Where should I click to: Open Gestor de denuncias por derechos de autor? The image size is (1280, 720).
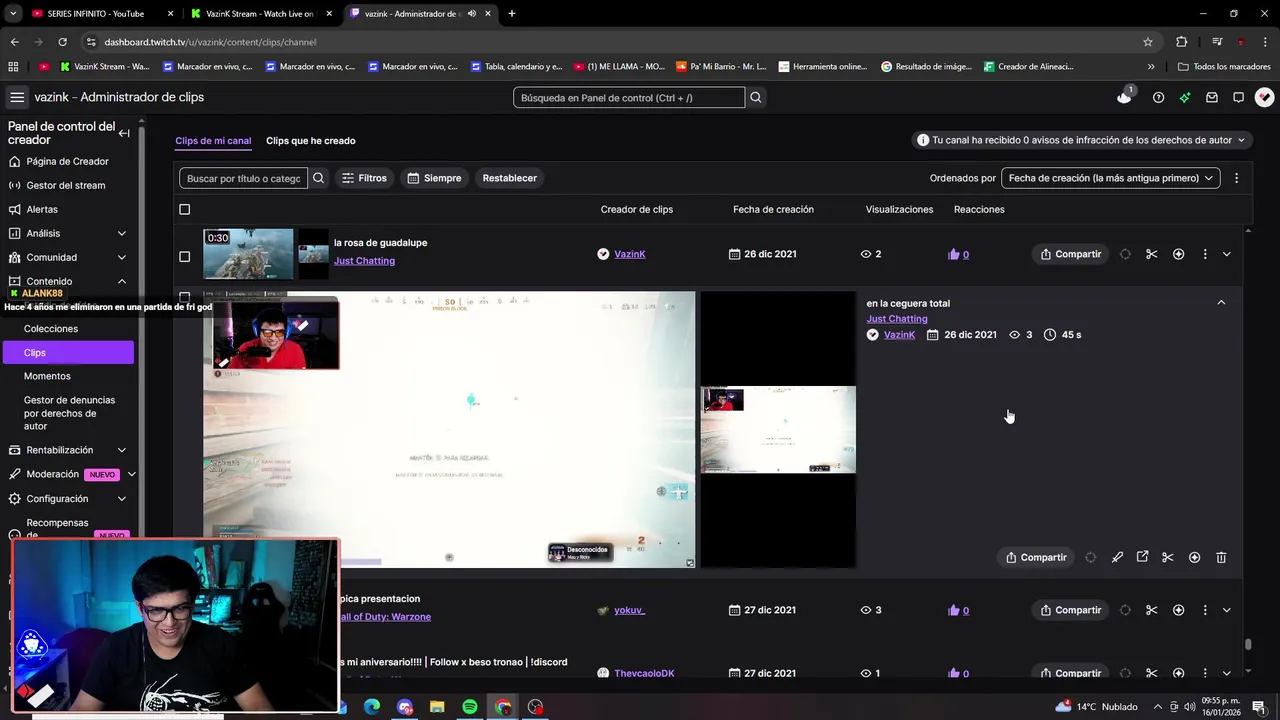click(69, 413)
